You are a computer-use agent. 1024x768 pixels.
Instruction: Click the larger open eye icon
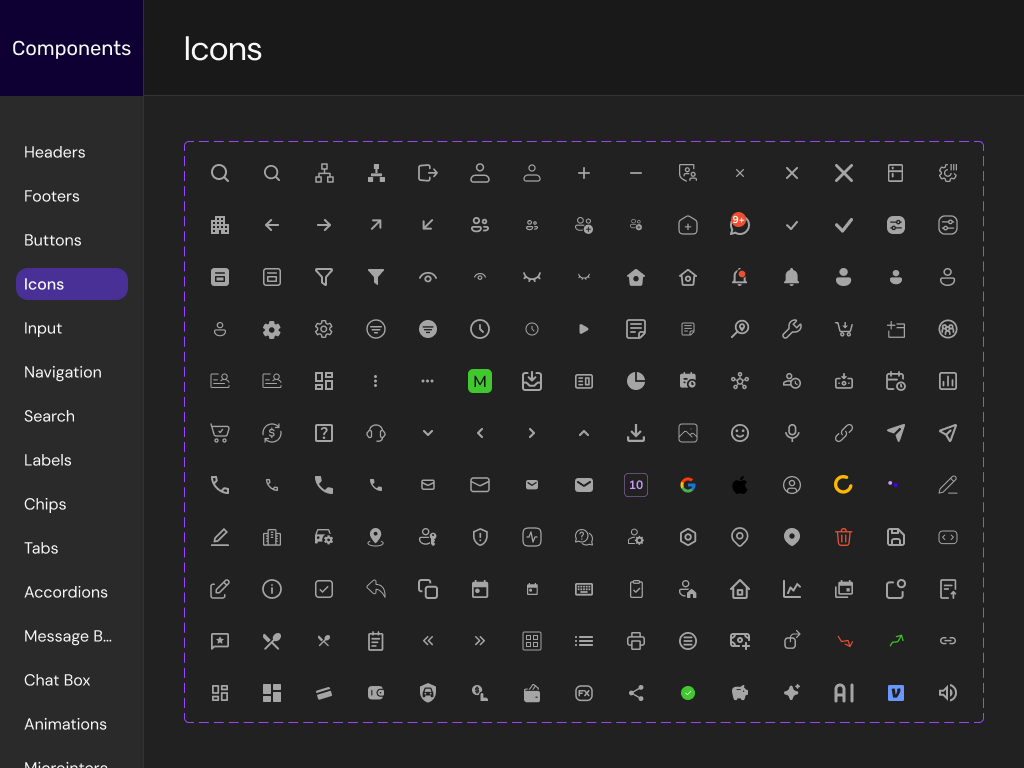(x=428, y=277)
